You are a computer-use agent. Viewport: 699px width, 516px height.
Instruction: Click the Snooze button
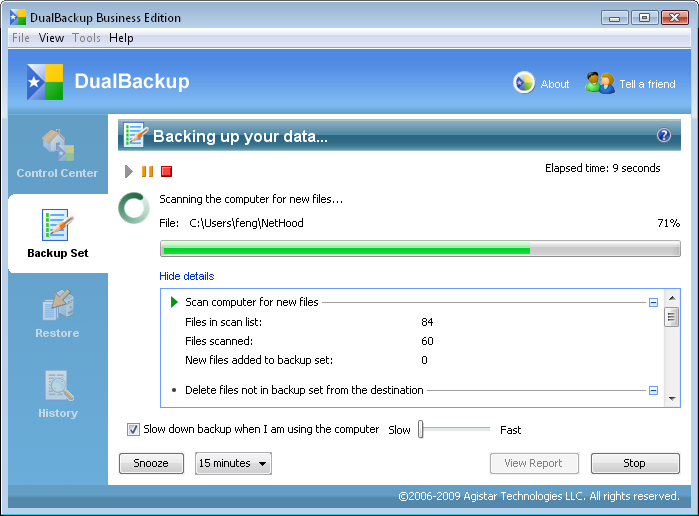[151, 463]
